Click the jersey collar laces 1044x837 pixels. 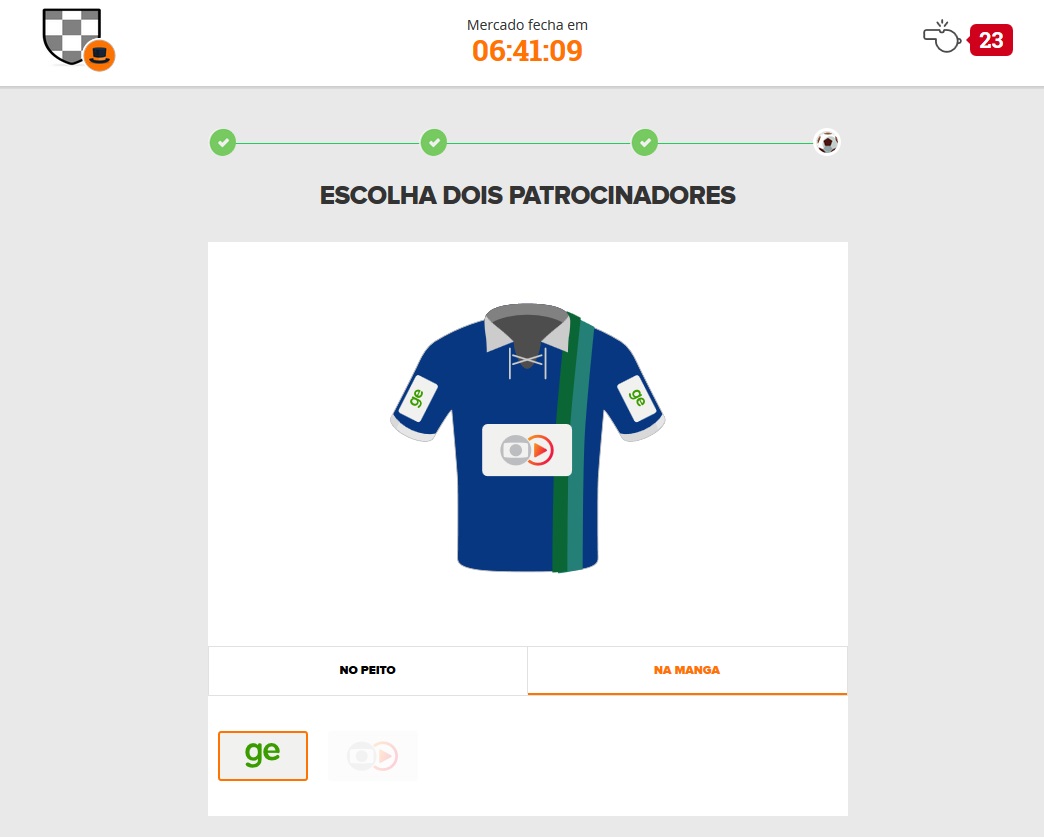(x=527, y=361)
